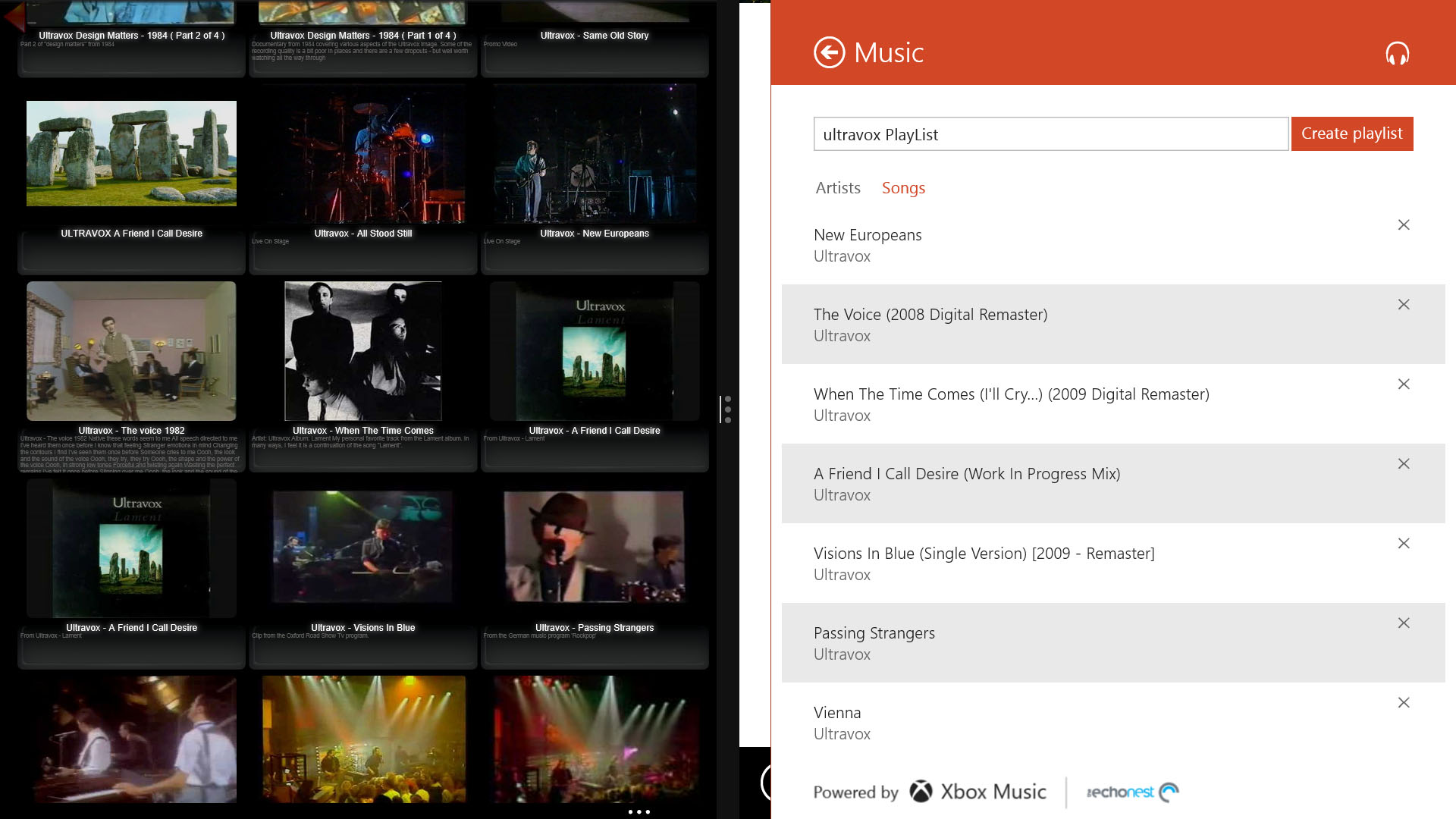Select the Passing Strangers song row
This screenshot has width=1456, height=819.
[1113, 643]
